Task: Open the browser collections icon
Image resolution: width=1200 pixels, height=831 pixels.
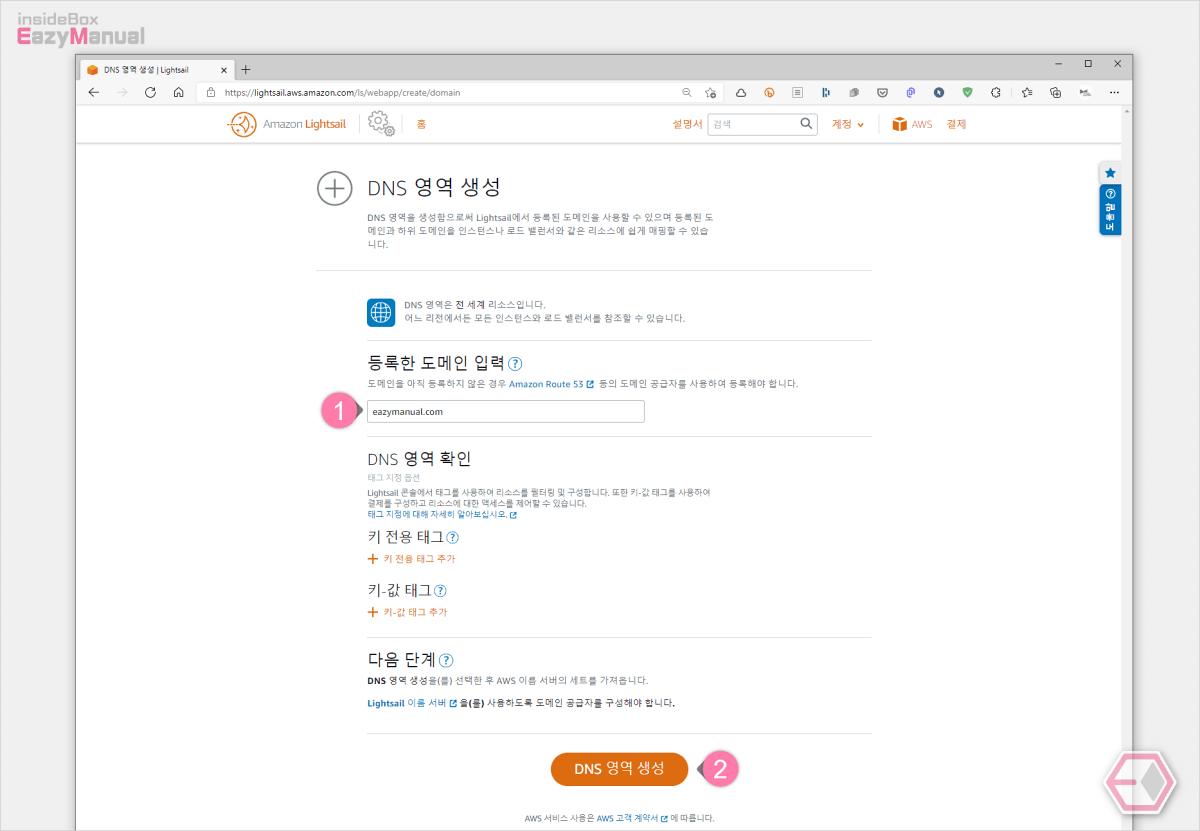Action: pyautogui.click(x=1056, y=92)
